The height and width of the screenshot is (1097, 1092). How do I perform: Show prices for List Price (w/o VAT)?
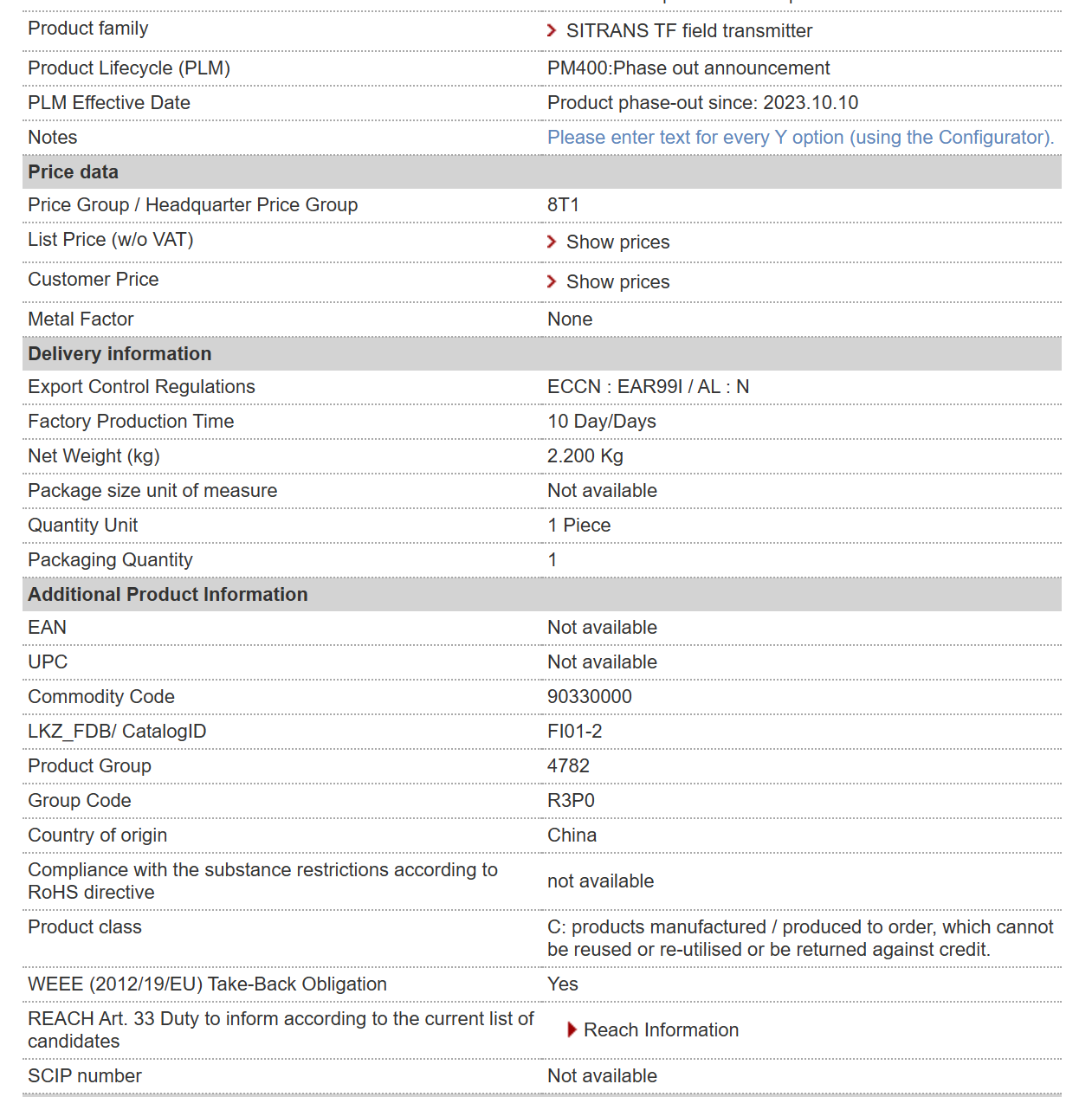pos(617,242)
